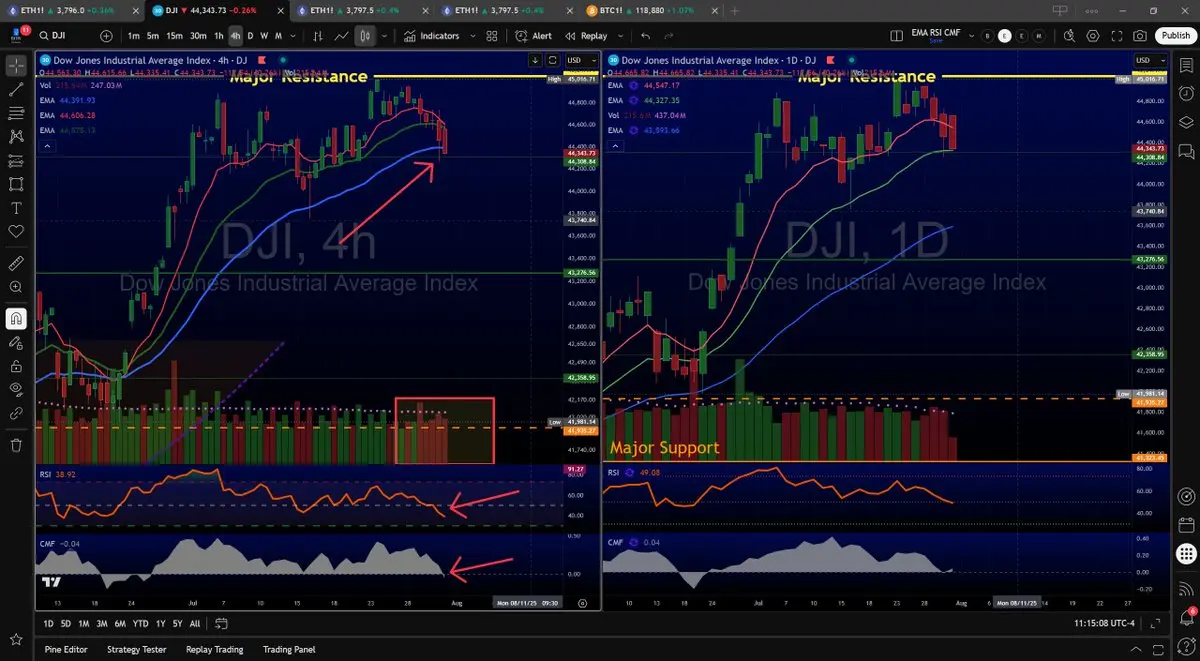Screen dimensions: 1200x661
Task: Collapse the 1D chart indicator legend
Action: [x=614, y=146]
